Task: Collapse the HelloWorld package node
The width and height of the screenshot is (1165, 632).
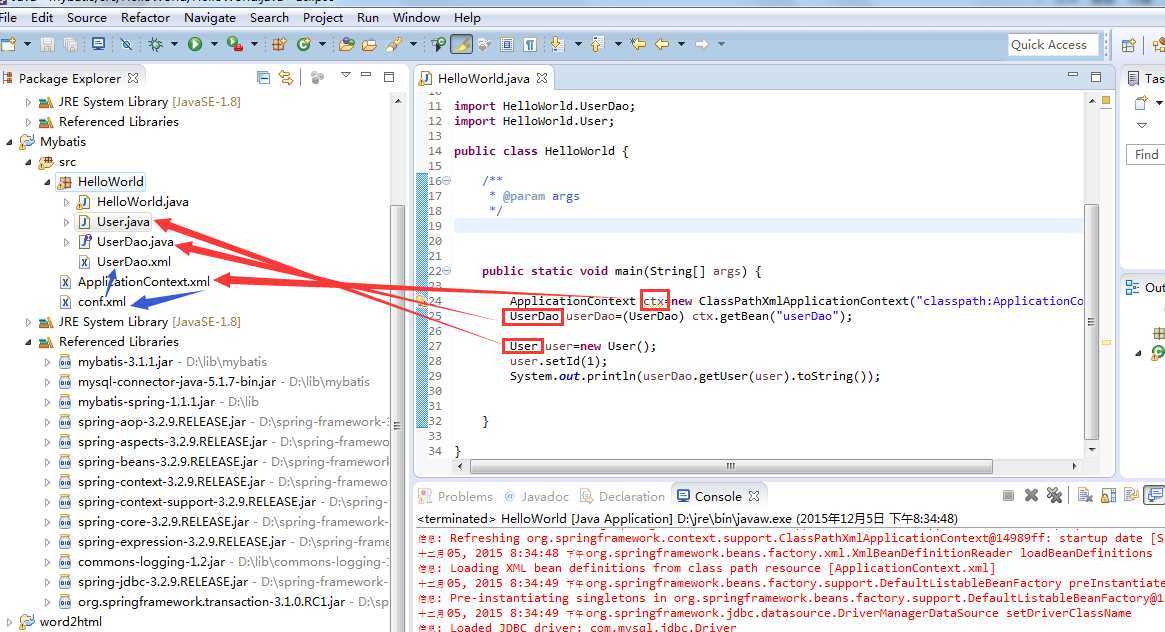Action: click(x=47, y=182)
